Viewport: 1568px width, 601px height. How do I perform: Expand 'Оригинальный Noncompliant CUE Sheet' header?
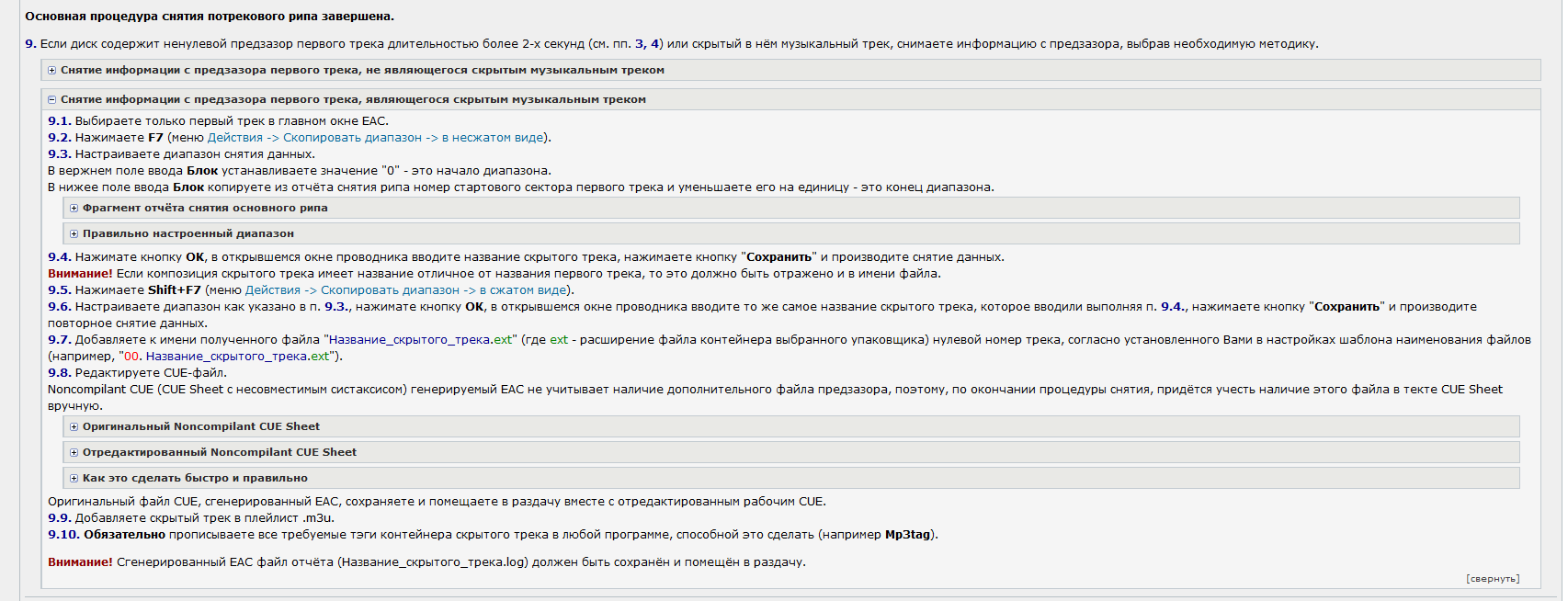tap(791, 426)
